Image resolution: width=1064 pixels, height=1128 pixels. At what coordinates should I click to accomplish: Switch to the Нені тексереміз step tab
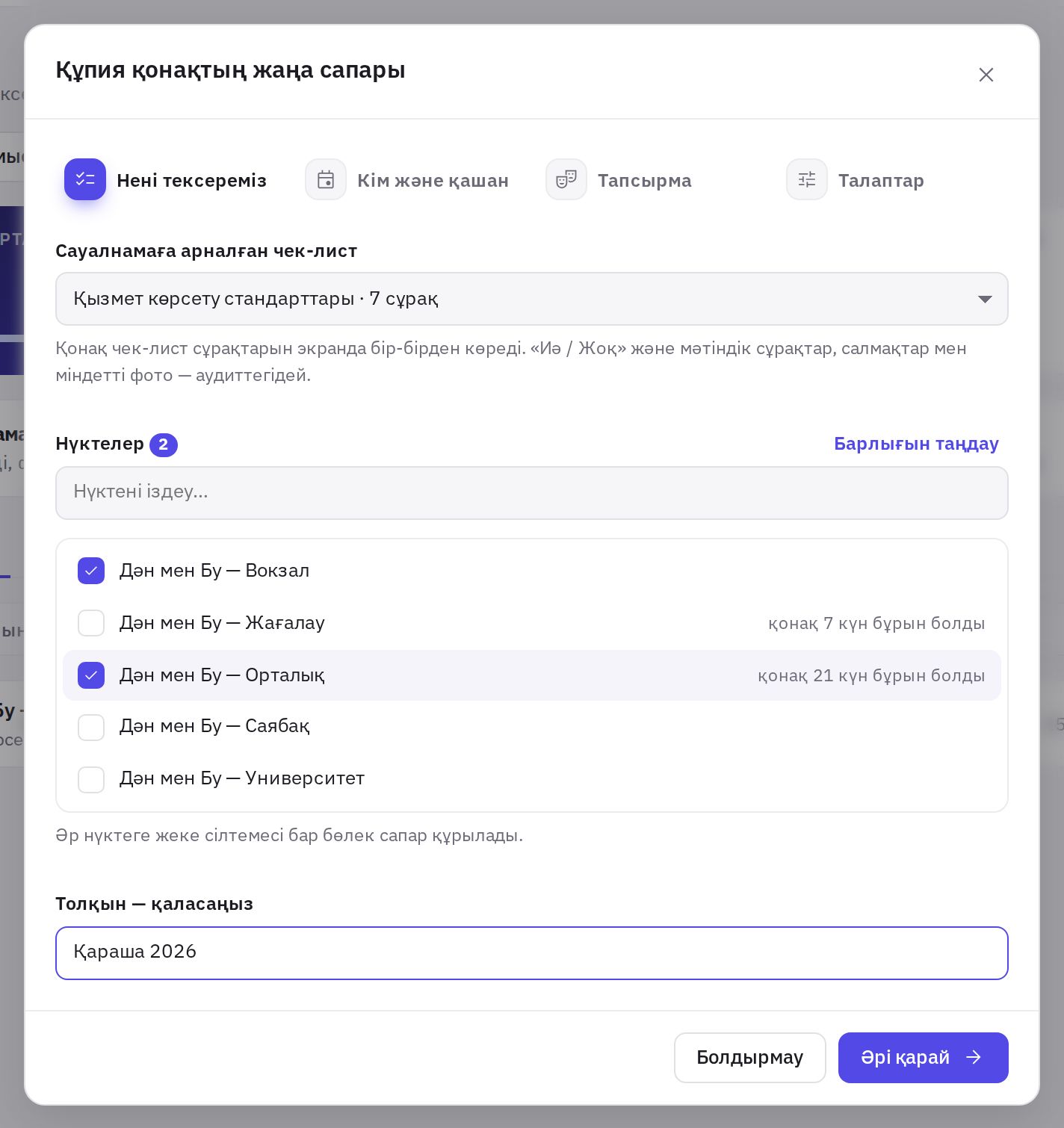point(166,179)
